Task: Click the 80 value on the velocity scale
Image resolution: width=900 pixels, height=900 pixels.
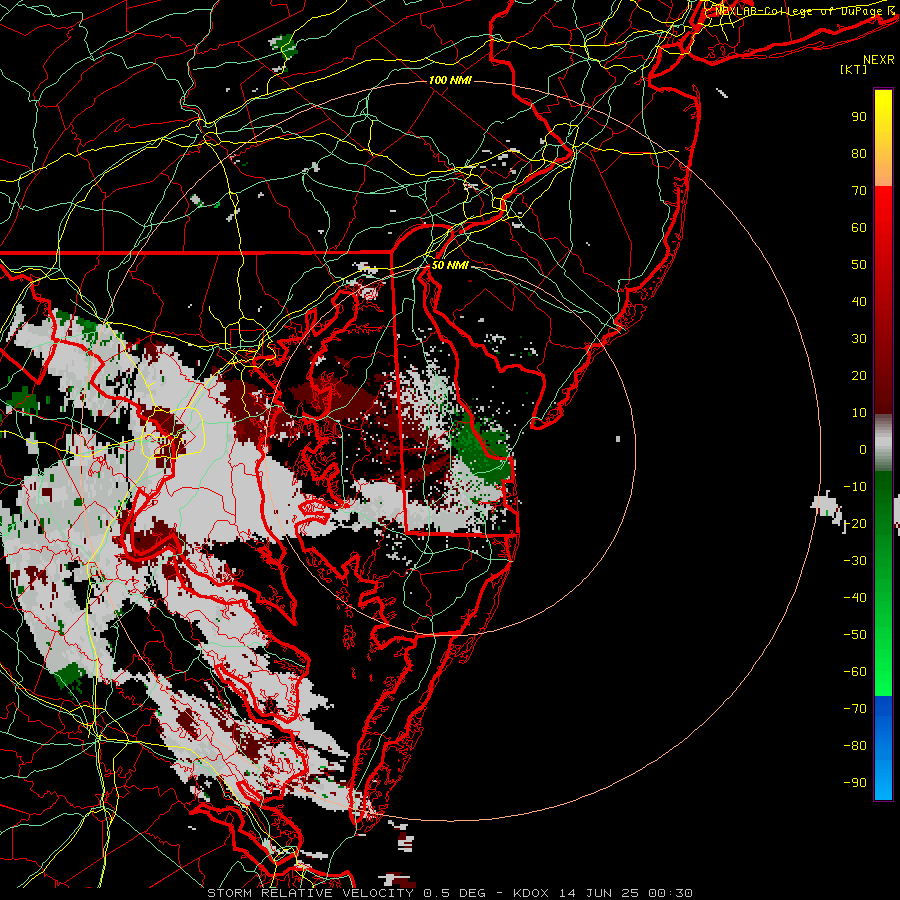Action: (x=859, y=154)
